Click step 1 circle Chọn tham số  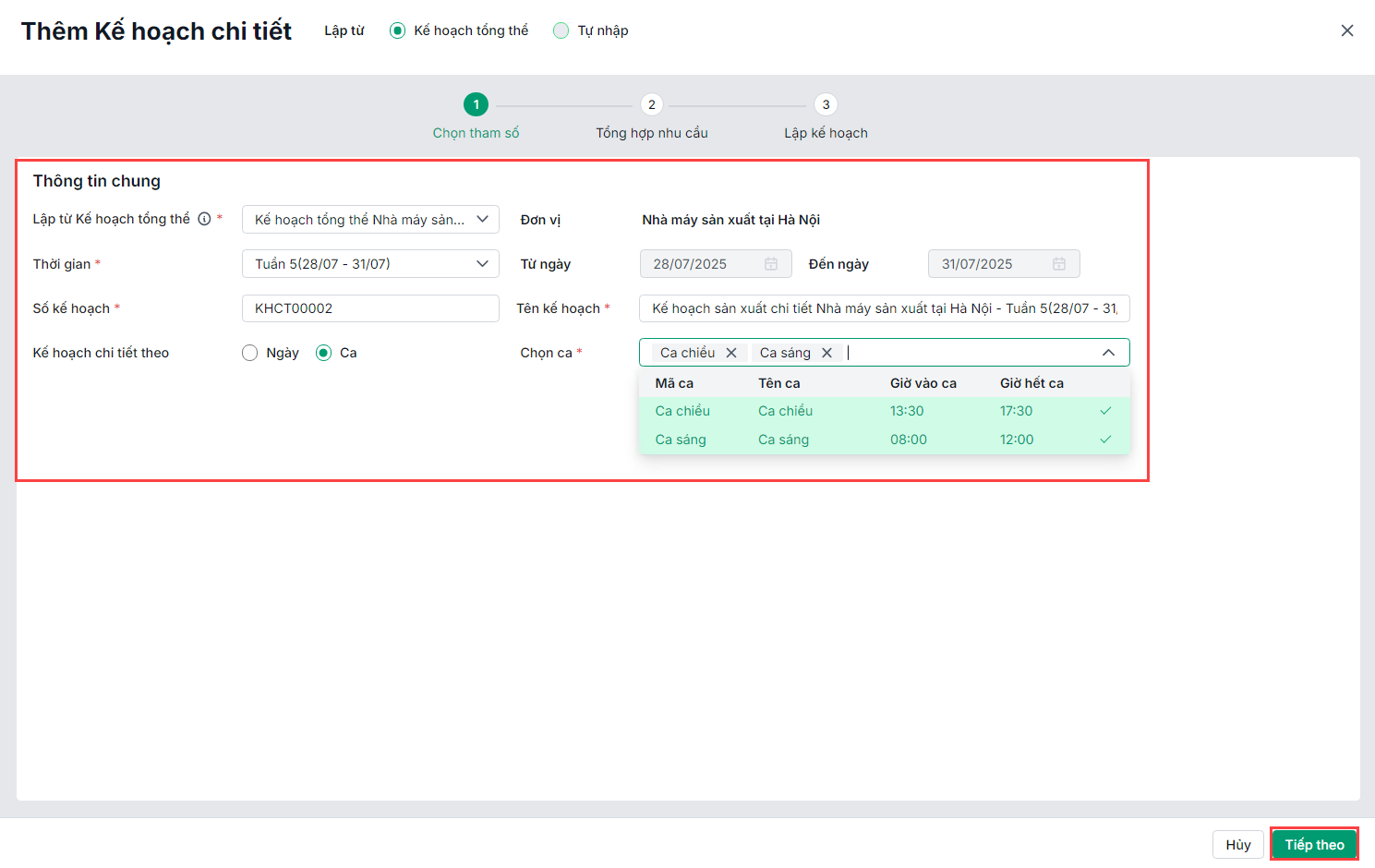pos(476,104)
